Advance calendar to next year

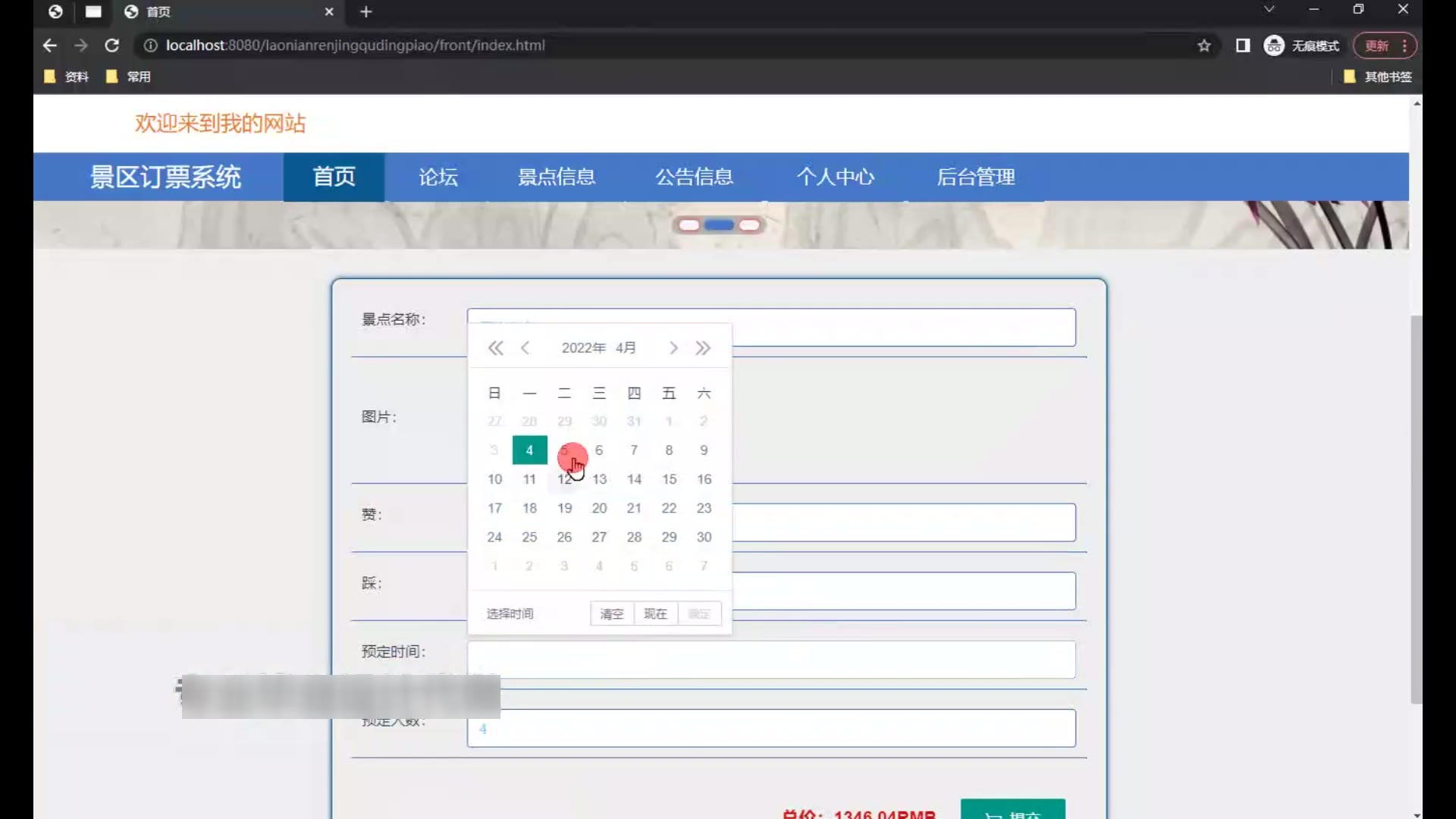click(x=703, y=348)
